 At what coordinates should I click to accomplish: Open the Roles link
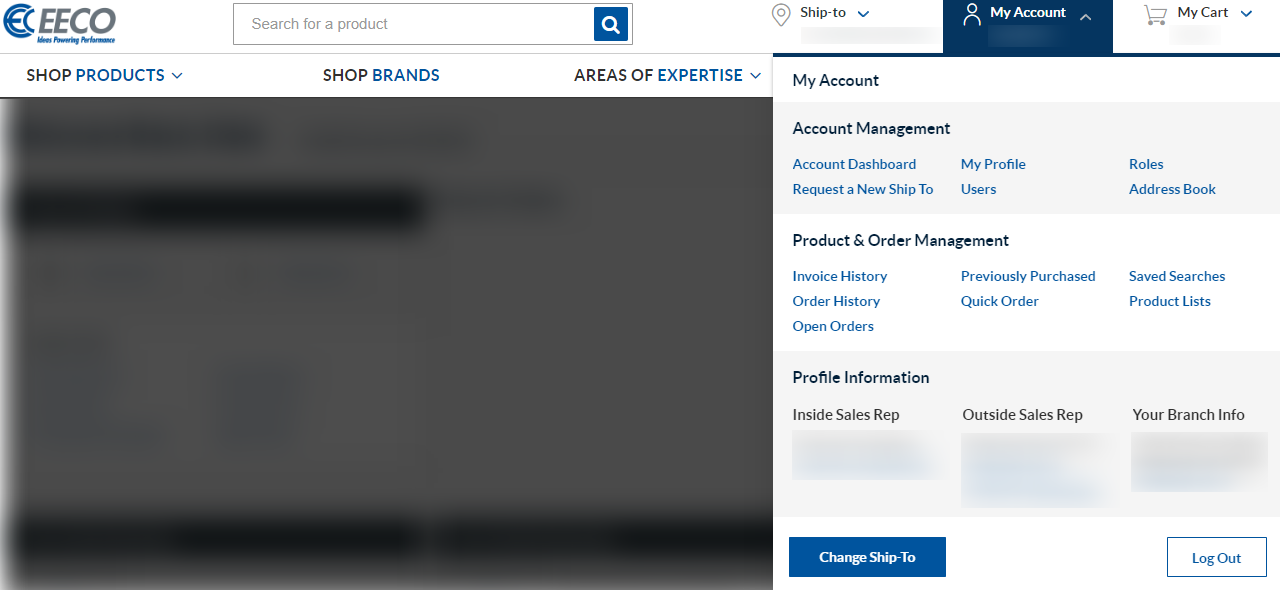pos(1146,164)
